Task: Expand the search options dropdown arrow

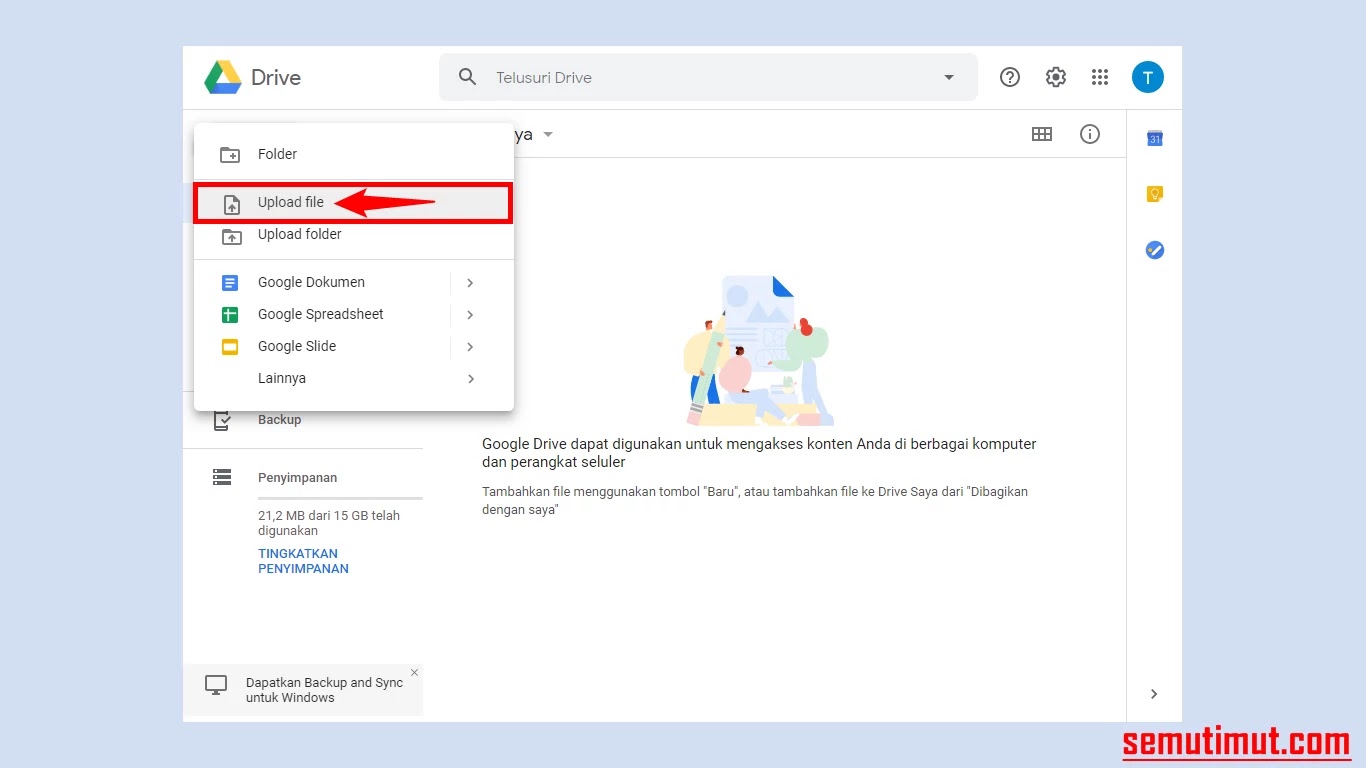Action: (x=949, y=77)
